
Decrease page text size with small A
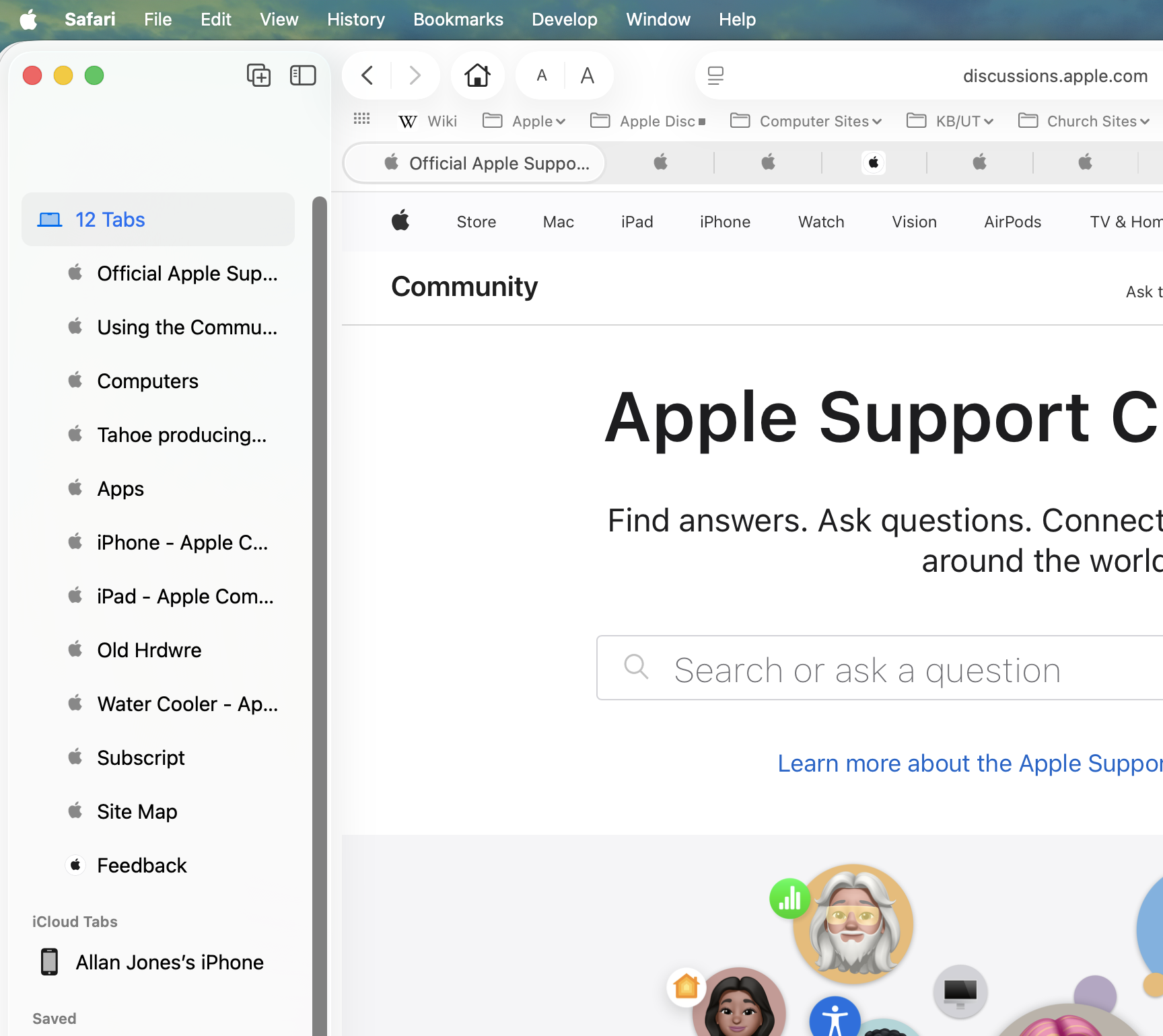pyautogui.click(x=542, y=75)
